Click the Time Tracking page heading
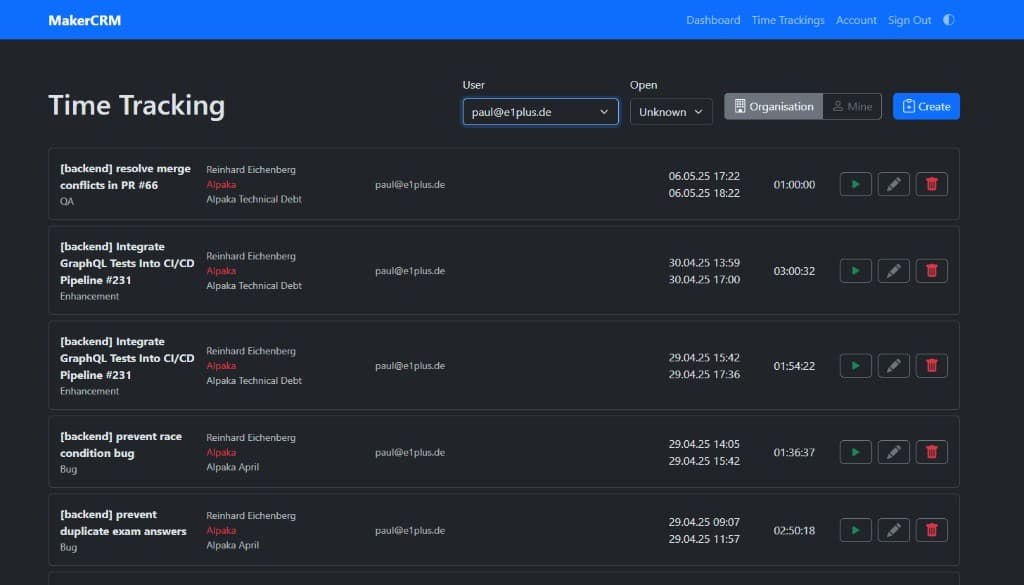Screen dimensions: 1024x585 [136, 105]
